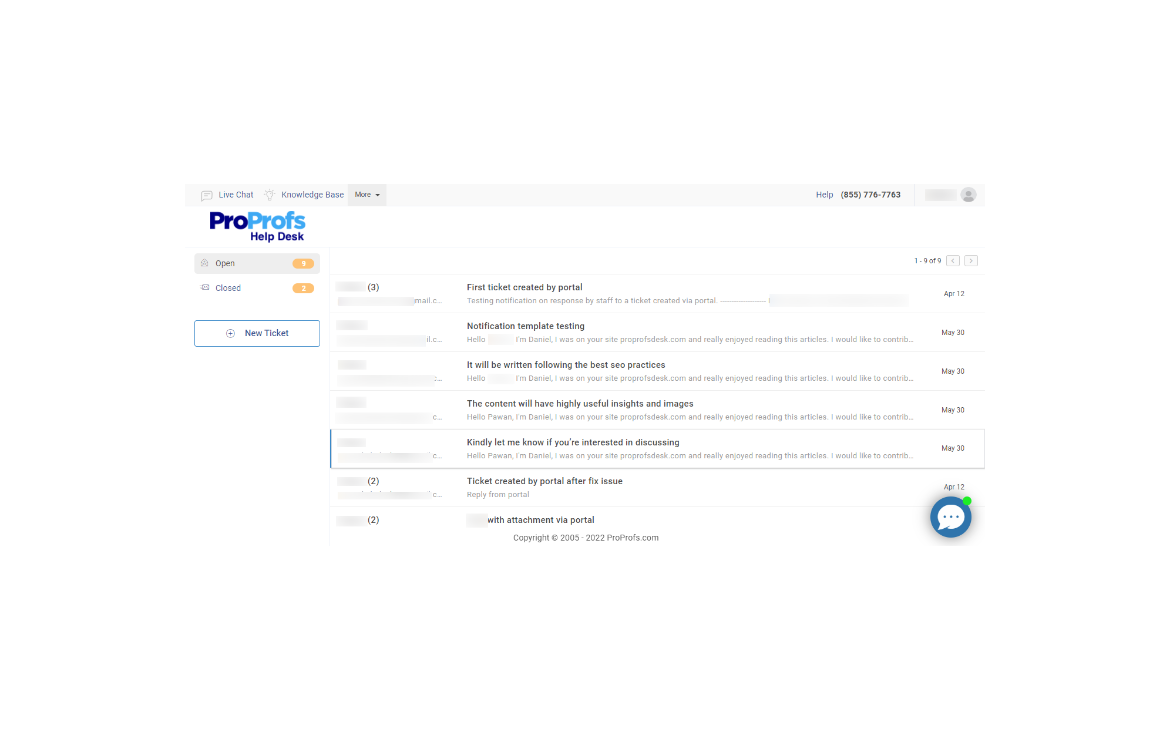Click the Live Chat speech bubble icon

pyautogui.click(x=206, y=195)
